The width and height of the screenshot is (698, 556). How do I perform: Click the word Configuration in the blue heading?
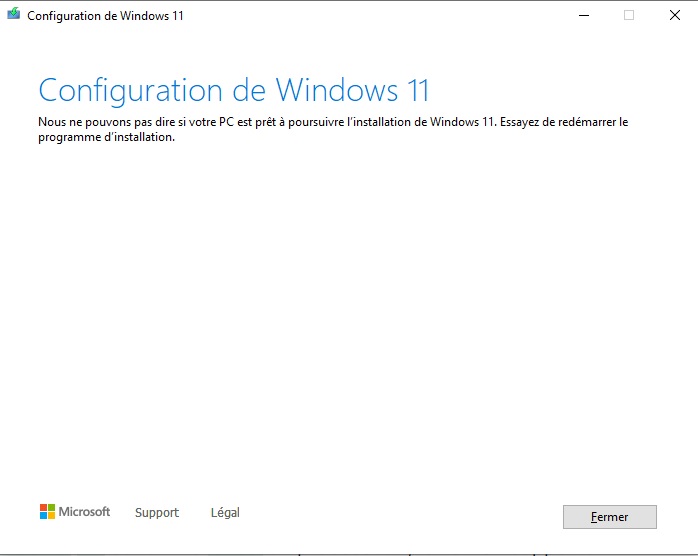pos(130,91)
